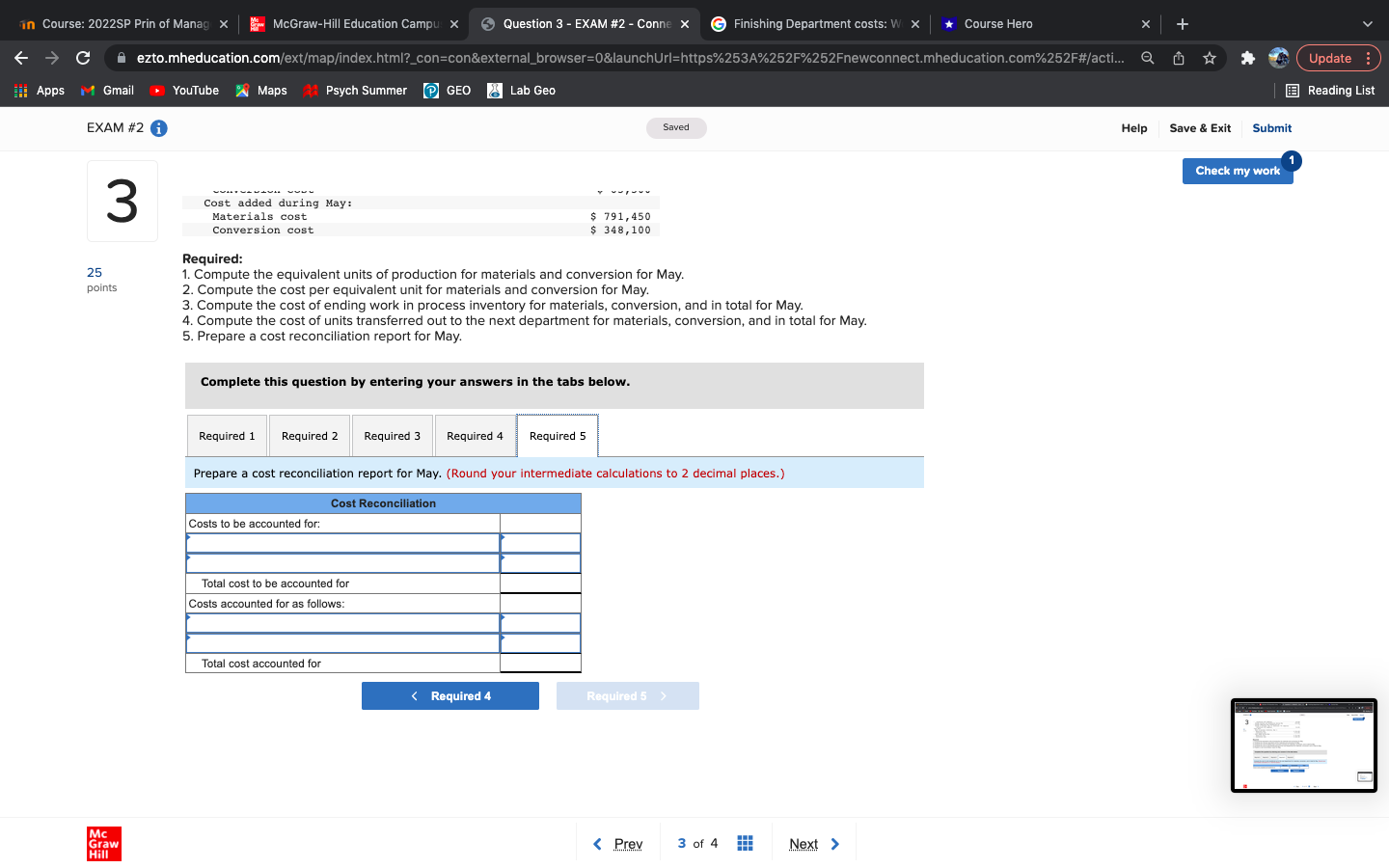Screen dimensions: 1389x868
Task: Click the picture-in-picture preview thumbnail
Action: click(x=1304, y=745)
